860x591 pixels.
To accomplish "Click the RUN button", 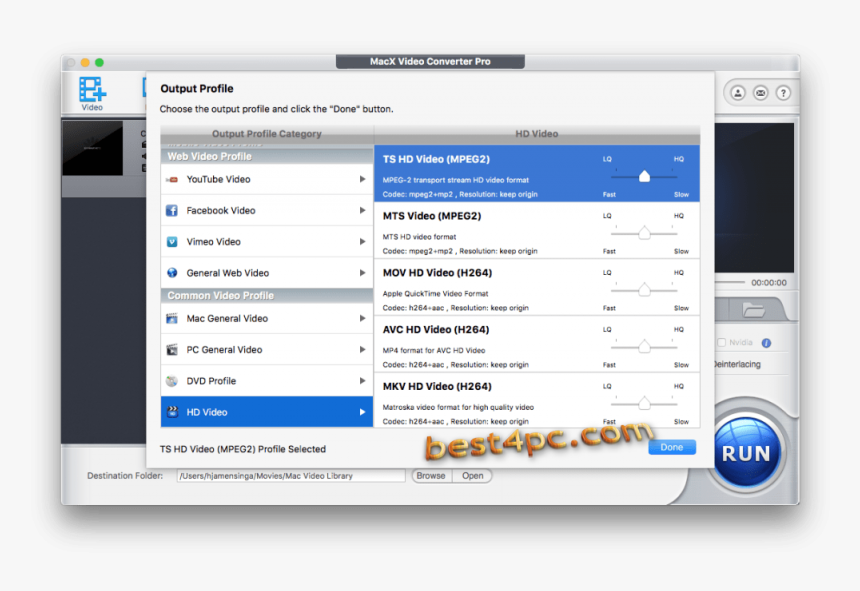I will 746,453.
